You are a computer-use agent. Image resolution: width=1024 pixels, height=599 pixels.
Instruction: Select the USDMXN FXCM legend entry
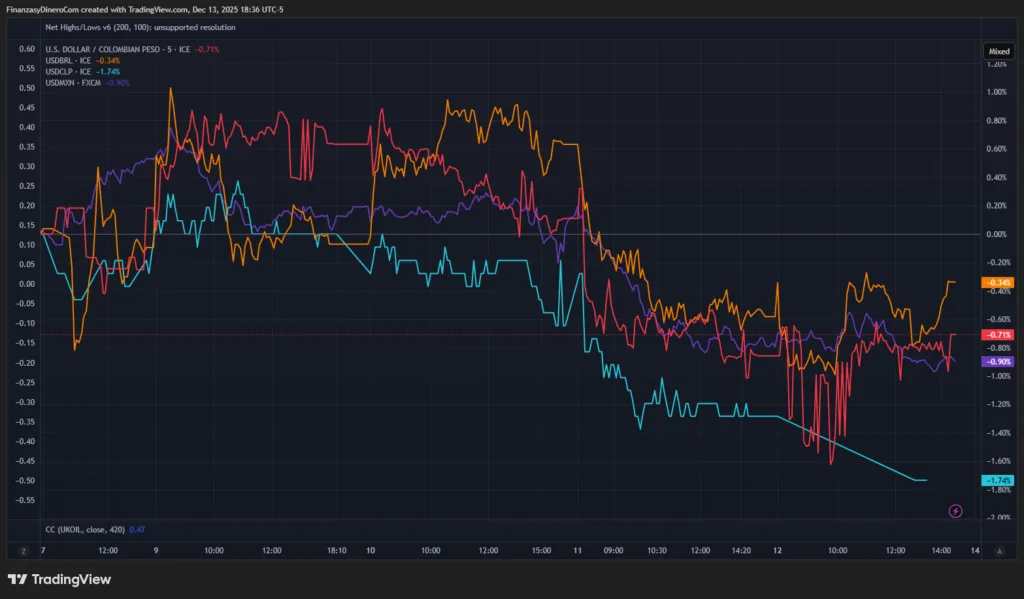pyautogui.click(x=74, y=82)
